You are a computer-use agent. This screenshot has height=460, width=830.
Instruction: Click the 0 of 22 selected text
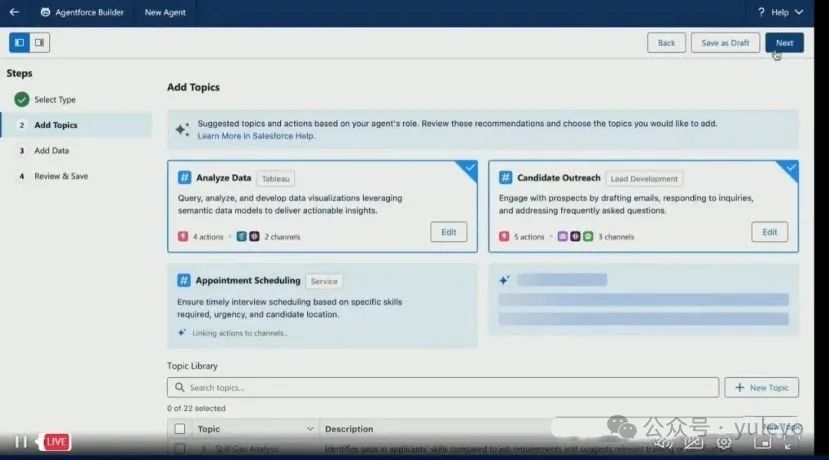(x=196, y=408)
